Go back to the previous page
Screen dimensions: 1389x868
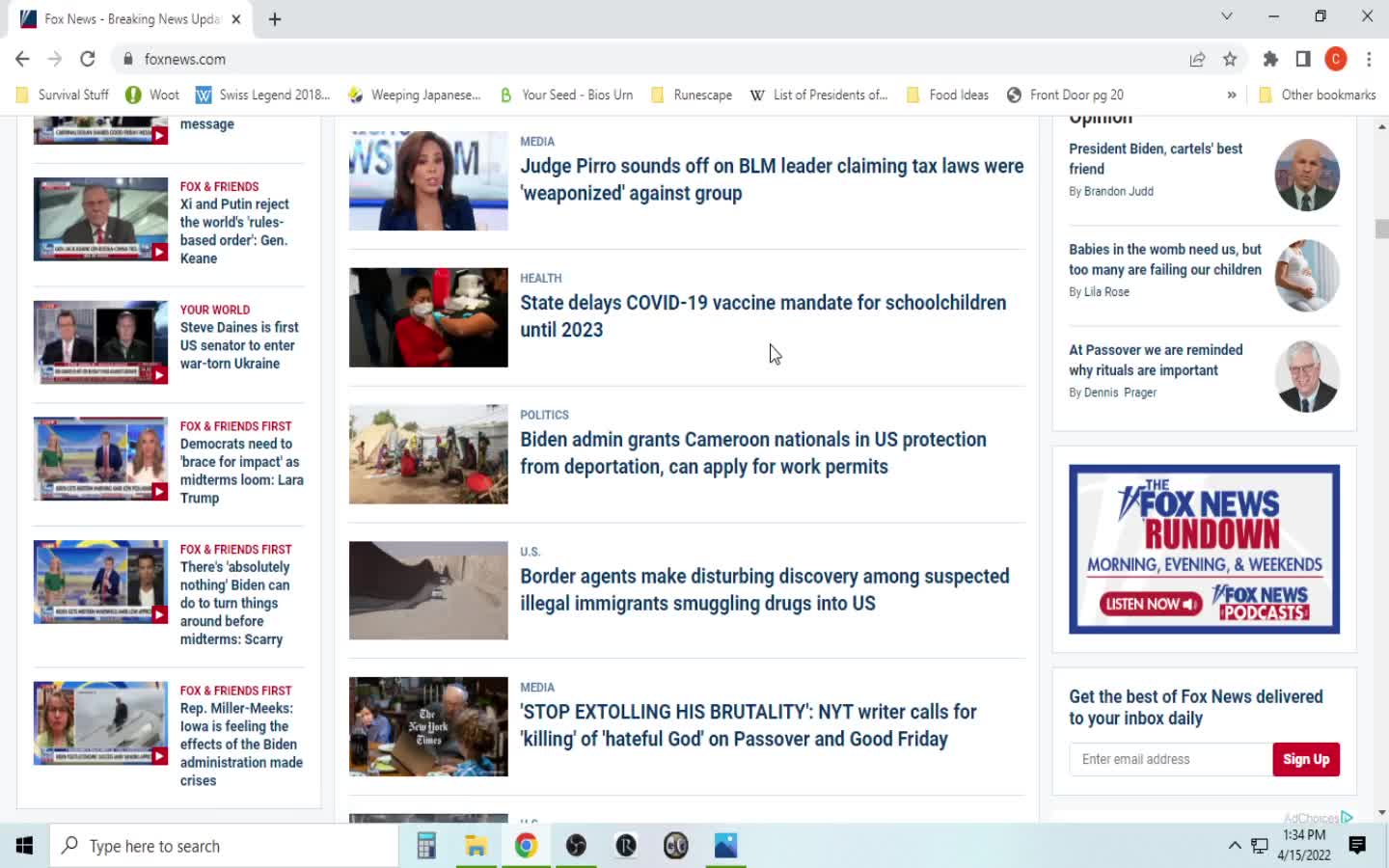point(22,59)
